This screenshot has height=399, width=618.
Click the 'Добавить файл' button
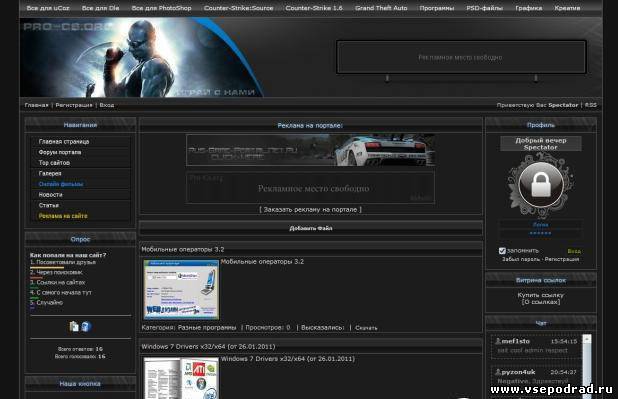click(311, 228)
